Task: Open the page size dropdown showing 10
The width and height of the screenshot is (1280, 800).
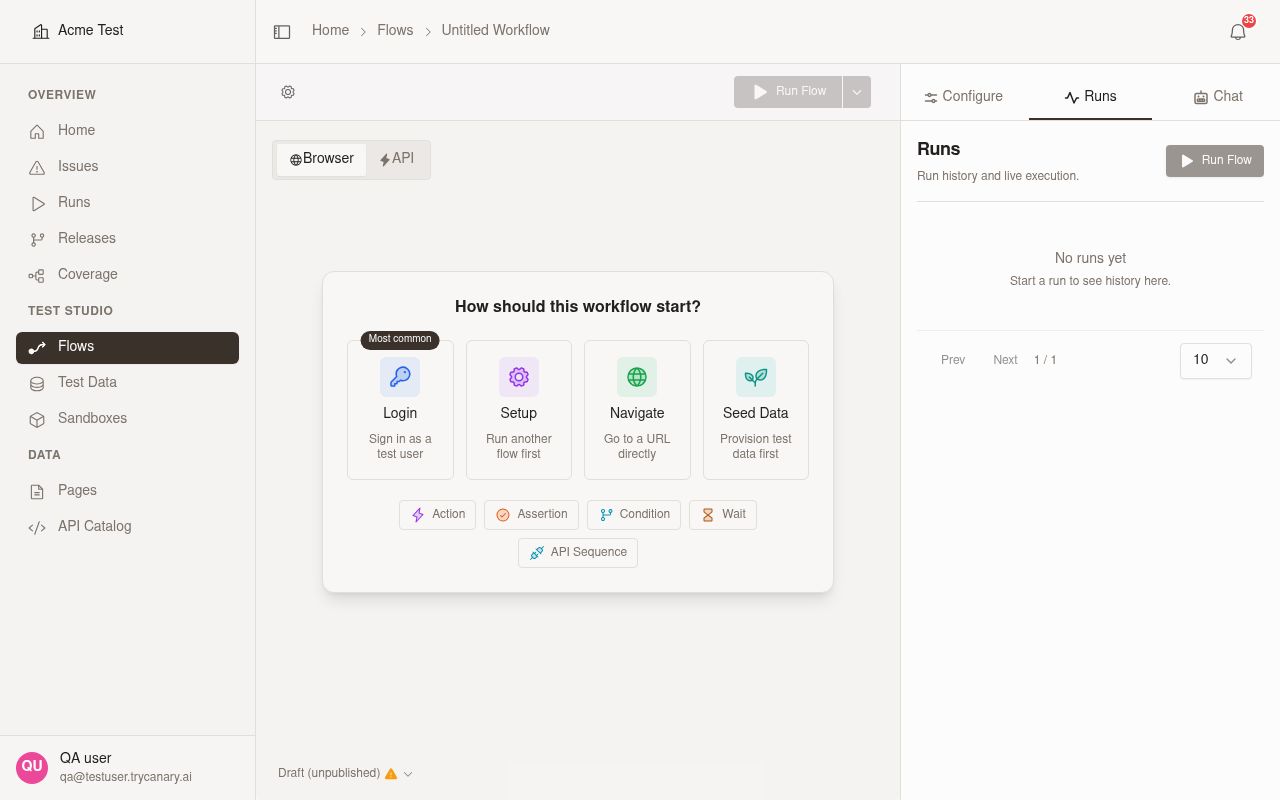Action: [x=1215, y=360]
